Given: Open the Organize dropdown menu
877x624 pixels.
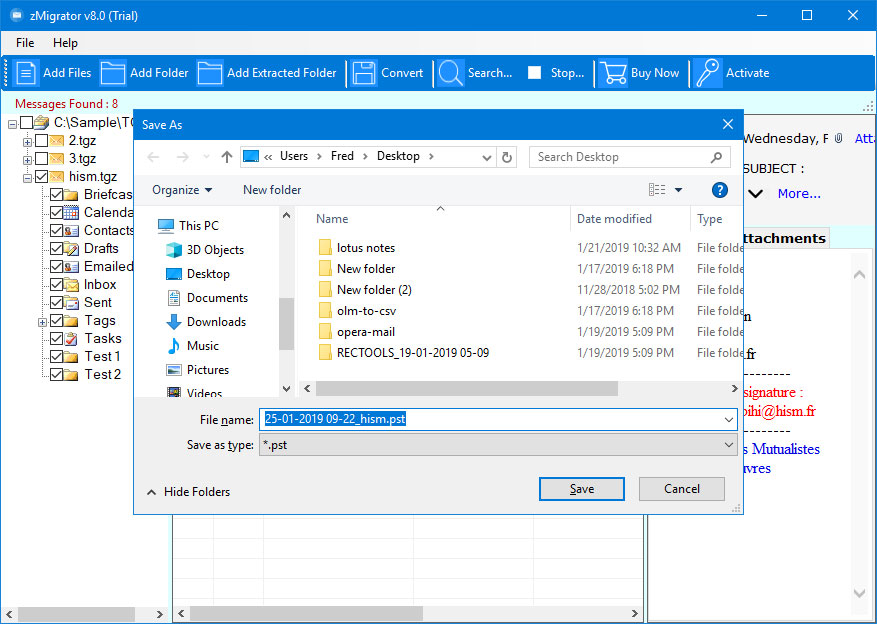Looking at the screenshot, I should pyautogui.click(x=182, y=190).
